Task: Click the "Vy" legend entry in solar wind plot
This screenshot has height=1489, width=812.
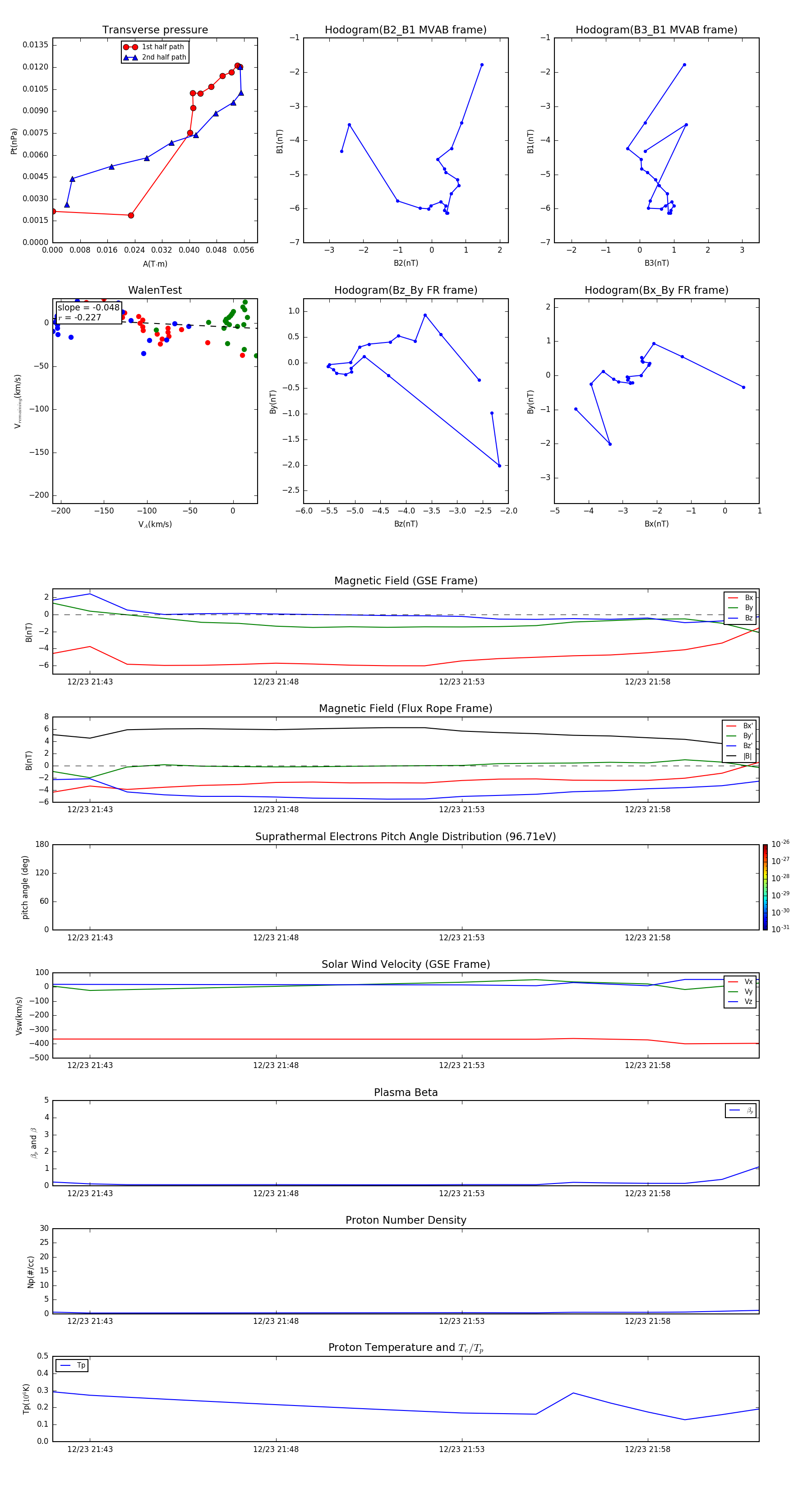Action: coord(740,991)
